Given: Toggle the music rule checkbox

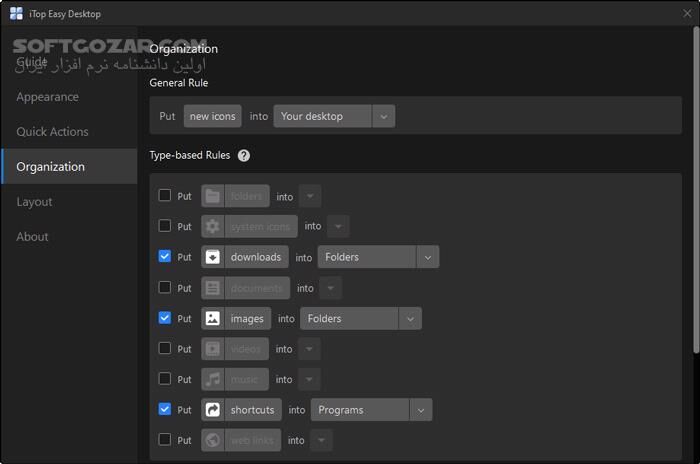Looking at the screenshot, I should click(165, 379).
